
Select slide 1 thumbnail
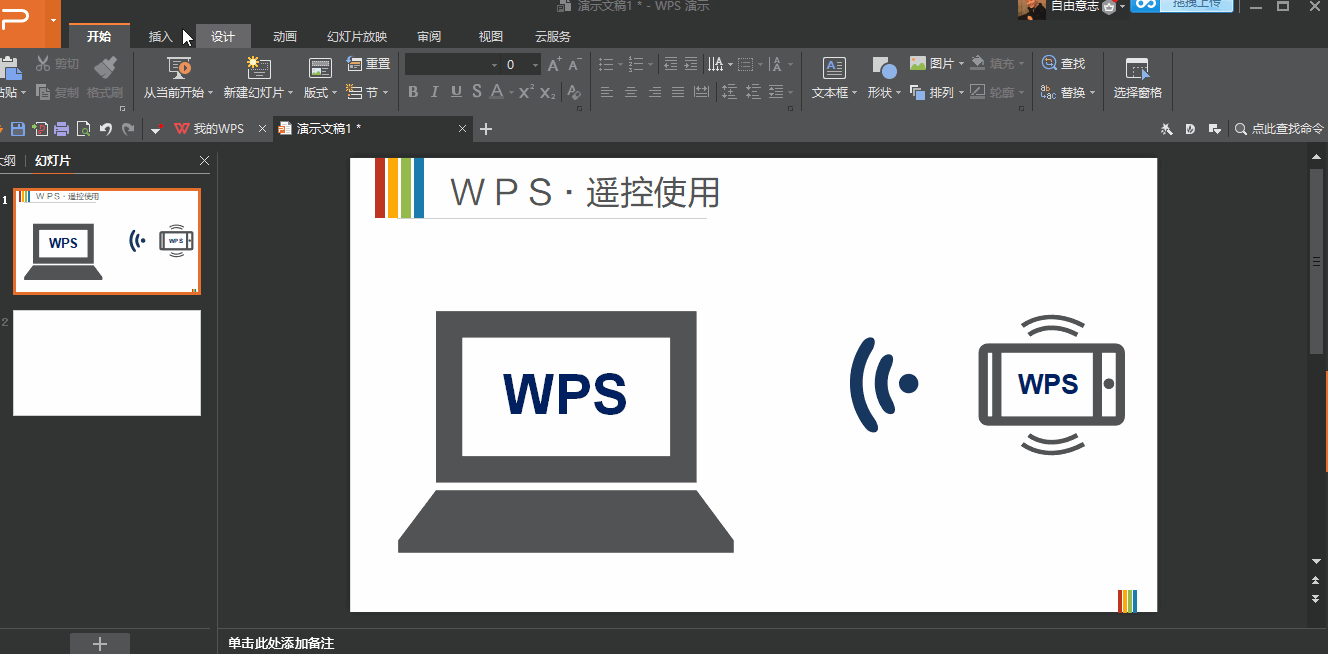pyautogui.click(x=107, y=242)
